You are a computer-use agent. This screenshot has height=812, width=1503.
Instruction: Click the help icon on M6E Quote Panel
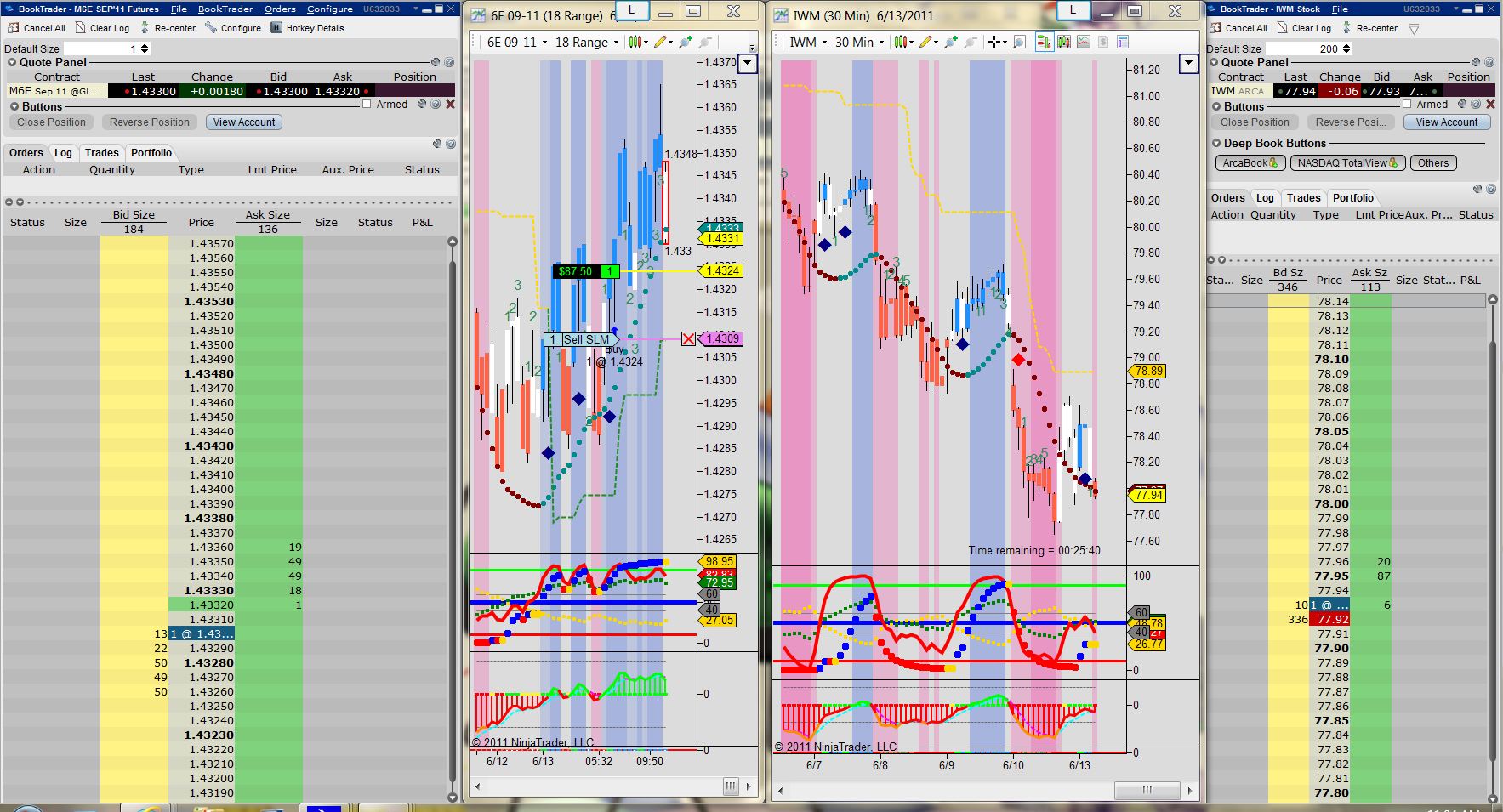[x=449, y=62]
